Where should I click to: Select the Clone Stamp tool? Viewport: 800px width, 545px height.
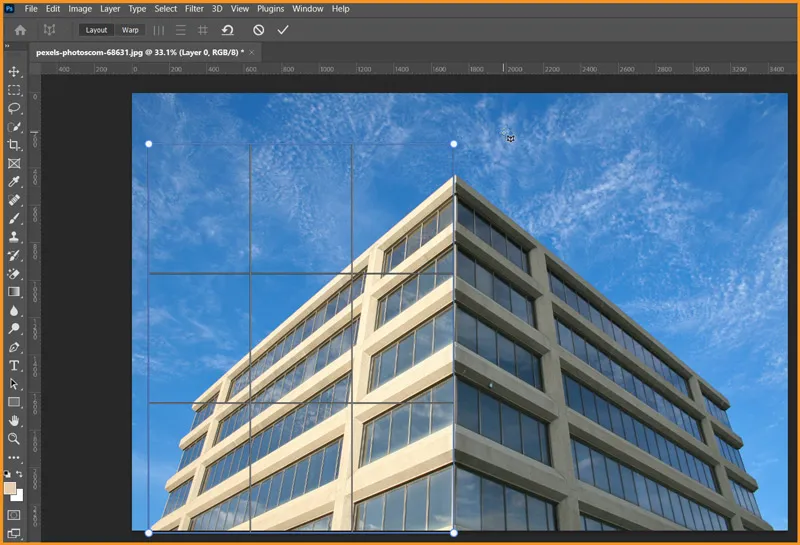(14, 237)
